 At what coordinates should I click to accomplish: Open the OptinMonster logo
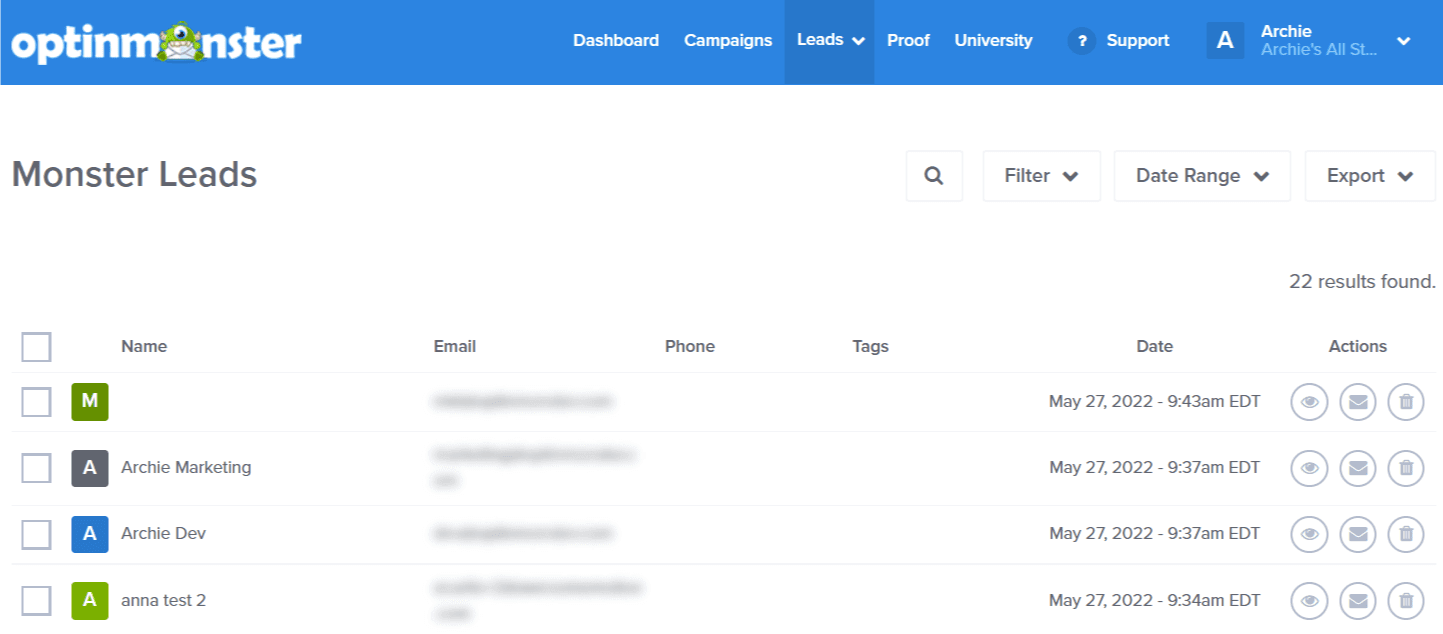click(155, 42)
